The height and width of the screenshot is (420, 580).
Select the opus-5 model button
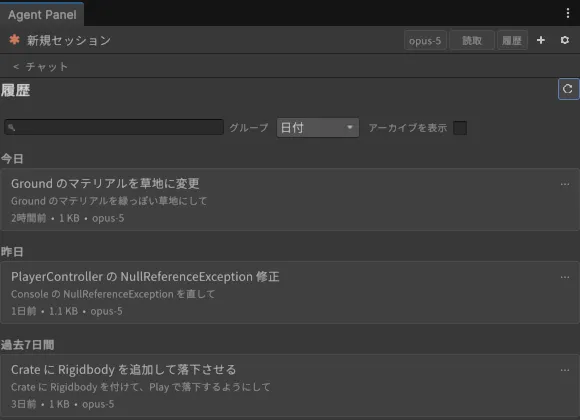click(425, 40)
